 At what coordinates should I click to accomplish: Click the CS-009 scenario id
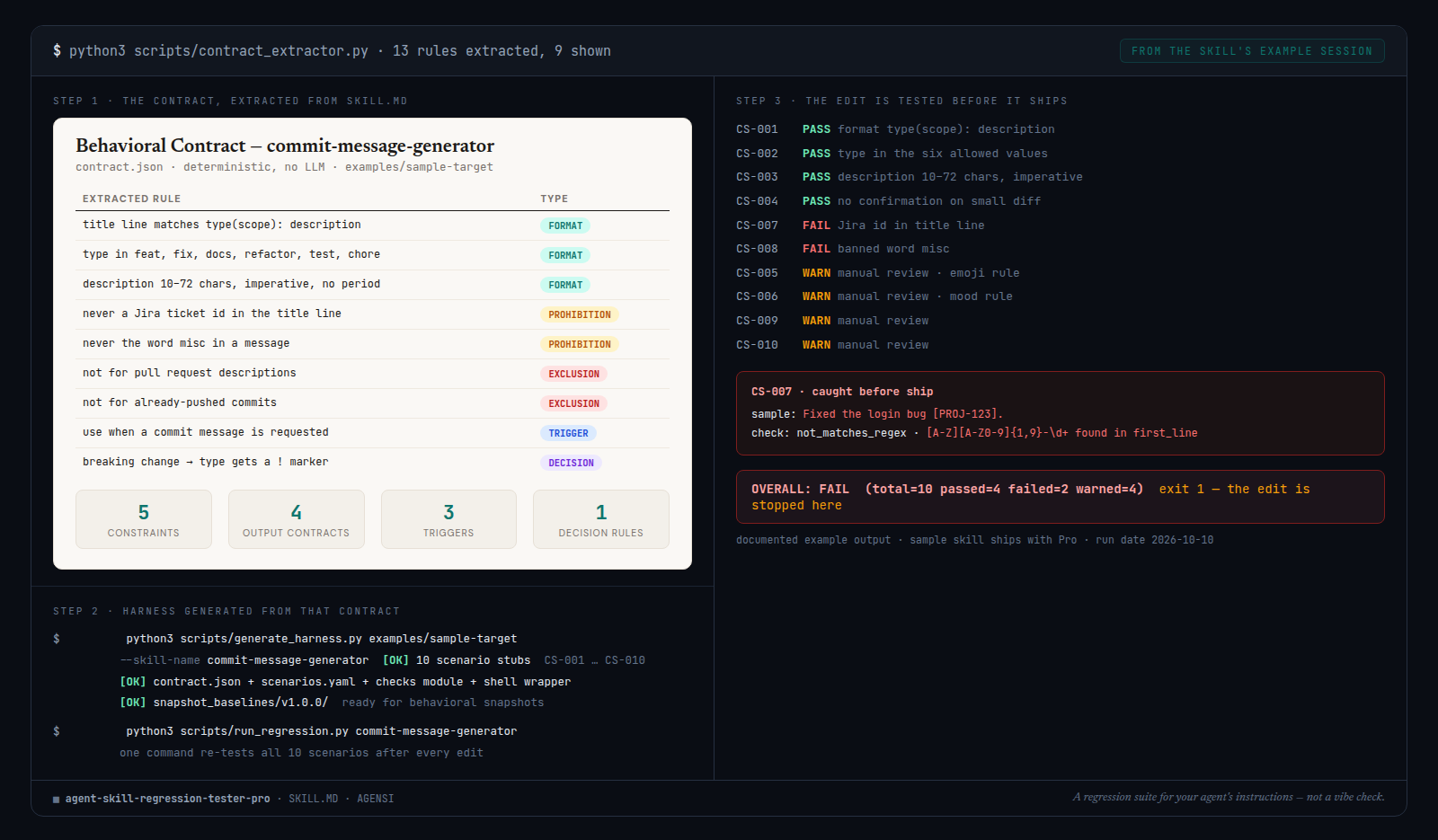[x=757, y=321]
